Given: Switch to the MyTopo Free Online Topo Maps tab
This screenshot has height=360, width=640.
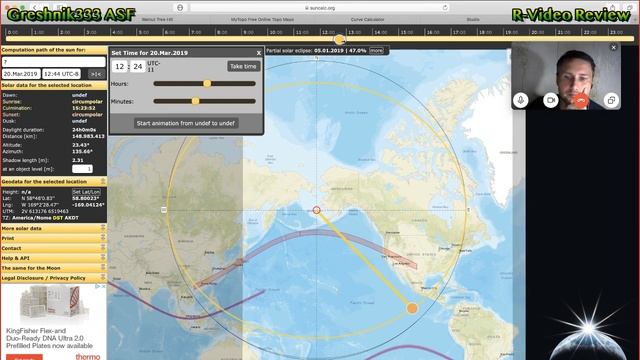Looking at the screenshot, I should 262,20.
